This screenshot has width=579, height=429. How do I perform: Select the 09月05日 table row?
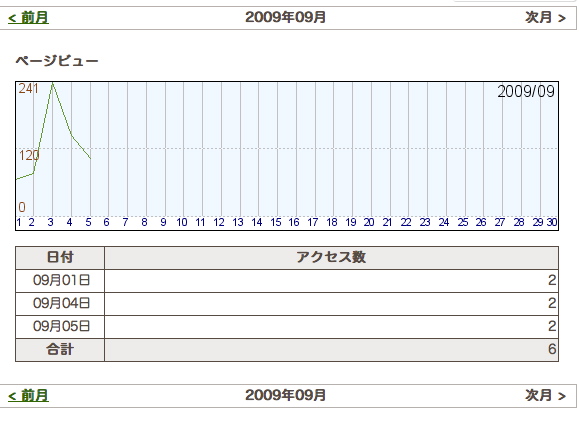287,326
